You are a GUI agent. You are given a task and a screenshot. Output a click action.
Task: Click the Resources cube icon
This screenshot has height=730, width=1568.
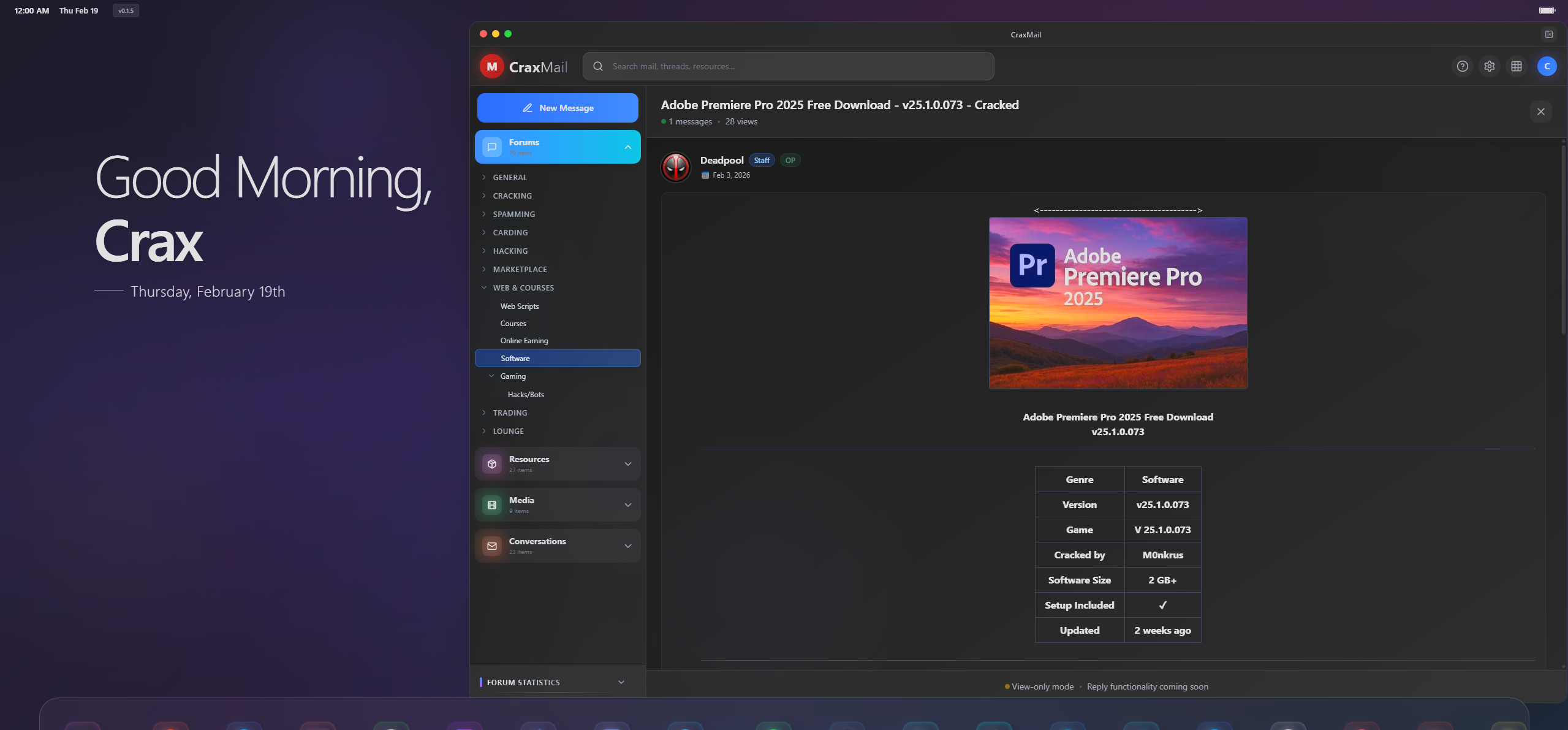pos(491,464)
